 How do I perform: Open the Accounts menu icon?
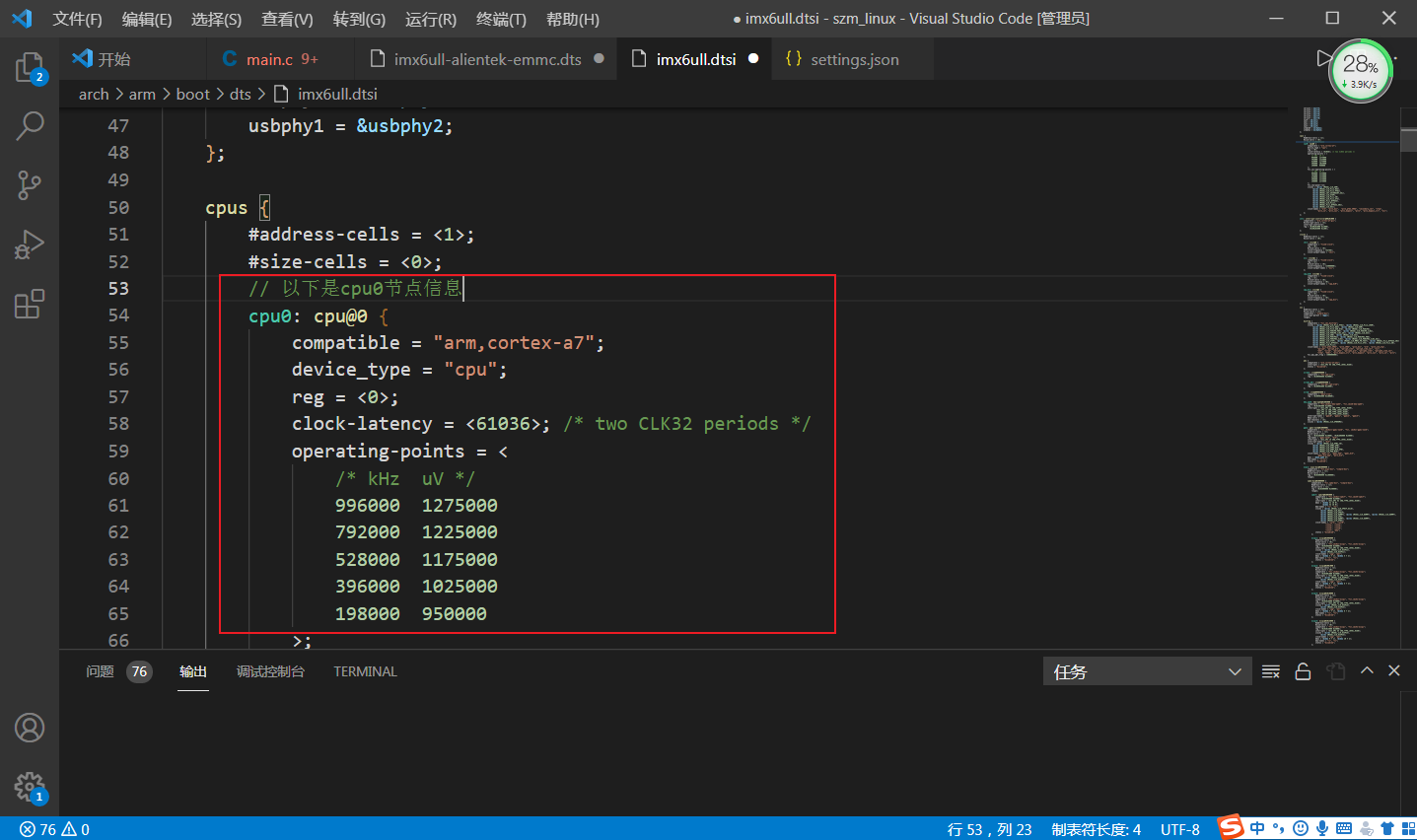click(x=30, y=728)
